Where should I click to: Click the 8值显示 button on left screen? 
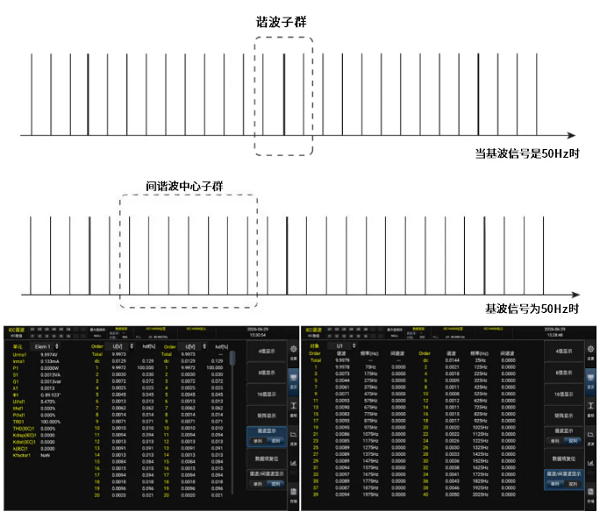coord(267,372)
